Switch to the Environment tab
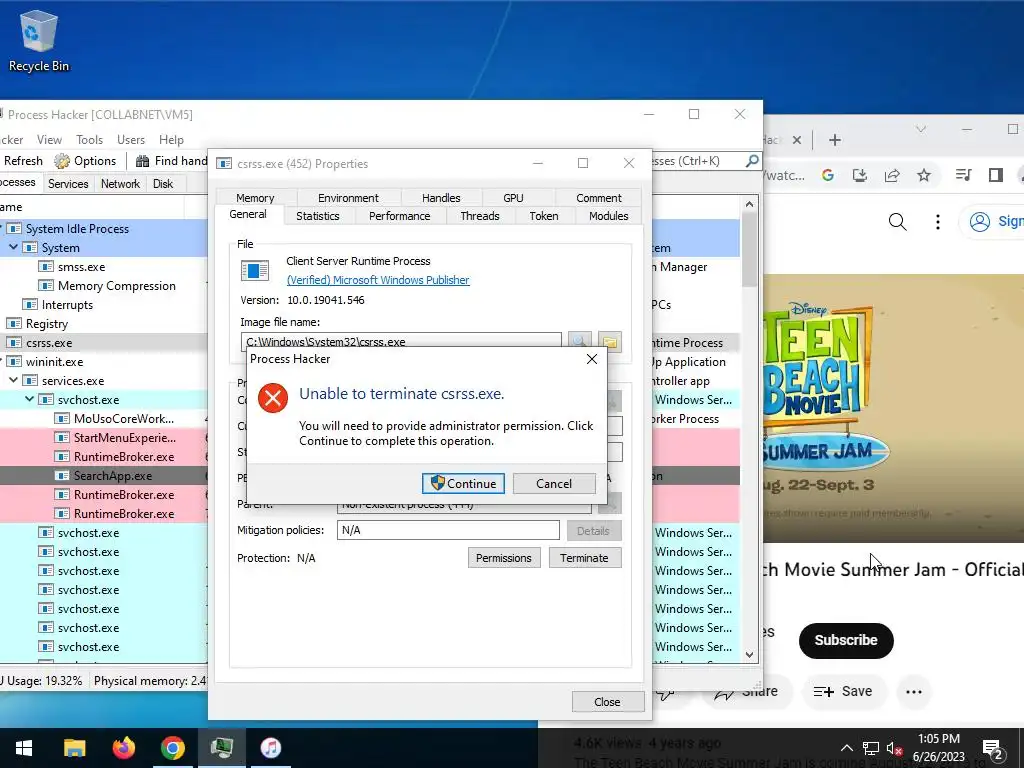 [348, 198]
